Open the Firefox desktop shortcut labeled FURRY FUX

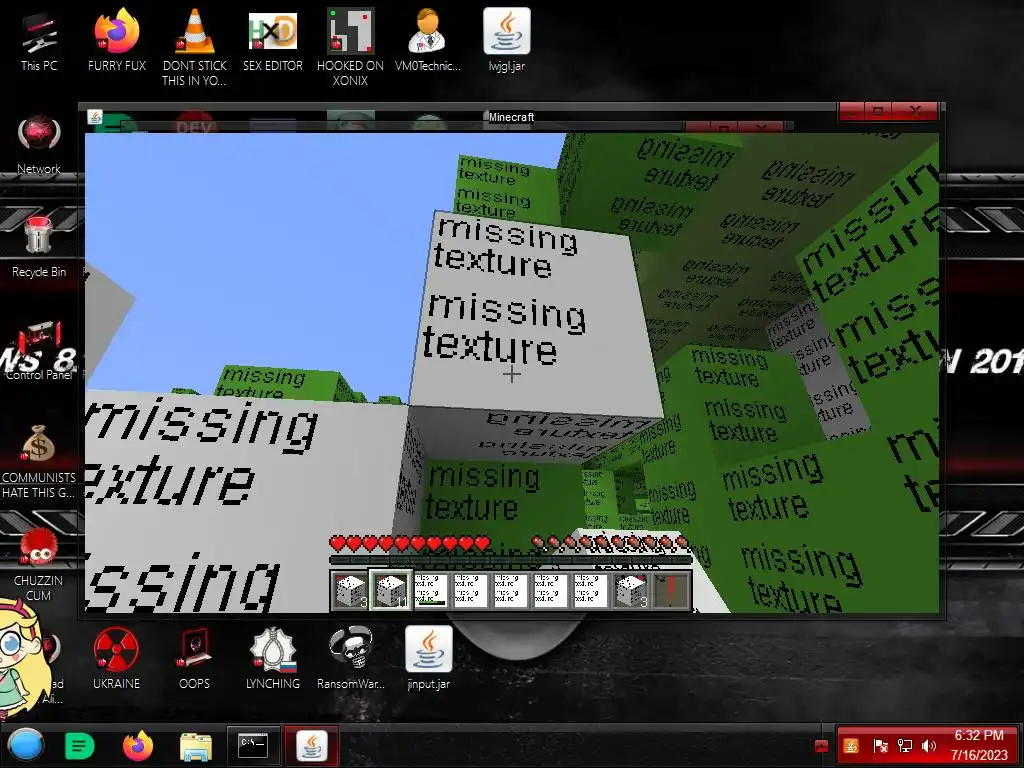pyautogui.click(x=116, y=39)
